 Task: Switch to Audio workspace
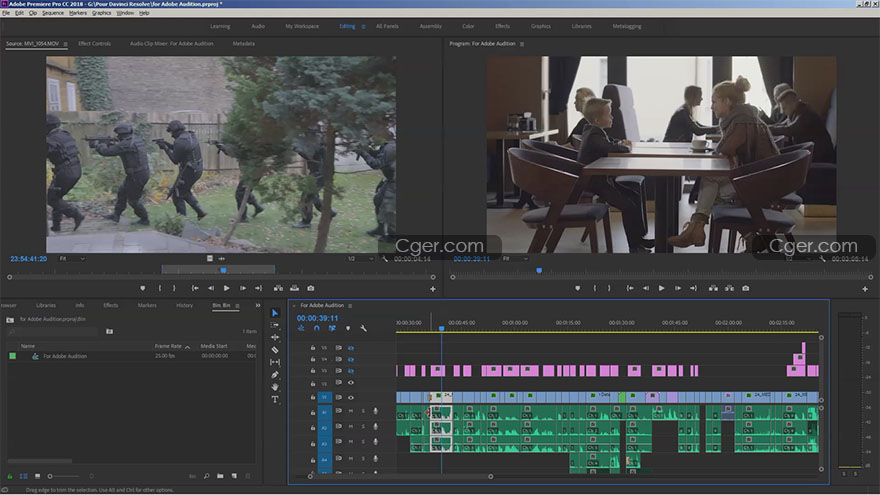tap(258, 26)
